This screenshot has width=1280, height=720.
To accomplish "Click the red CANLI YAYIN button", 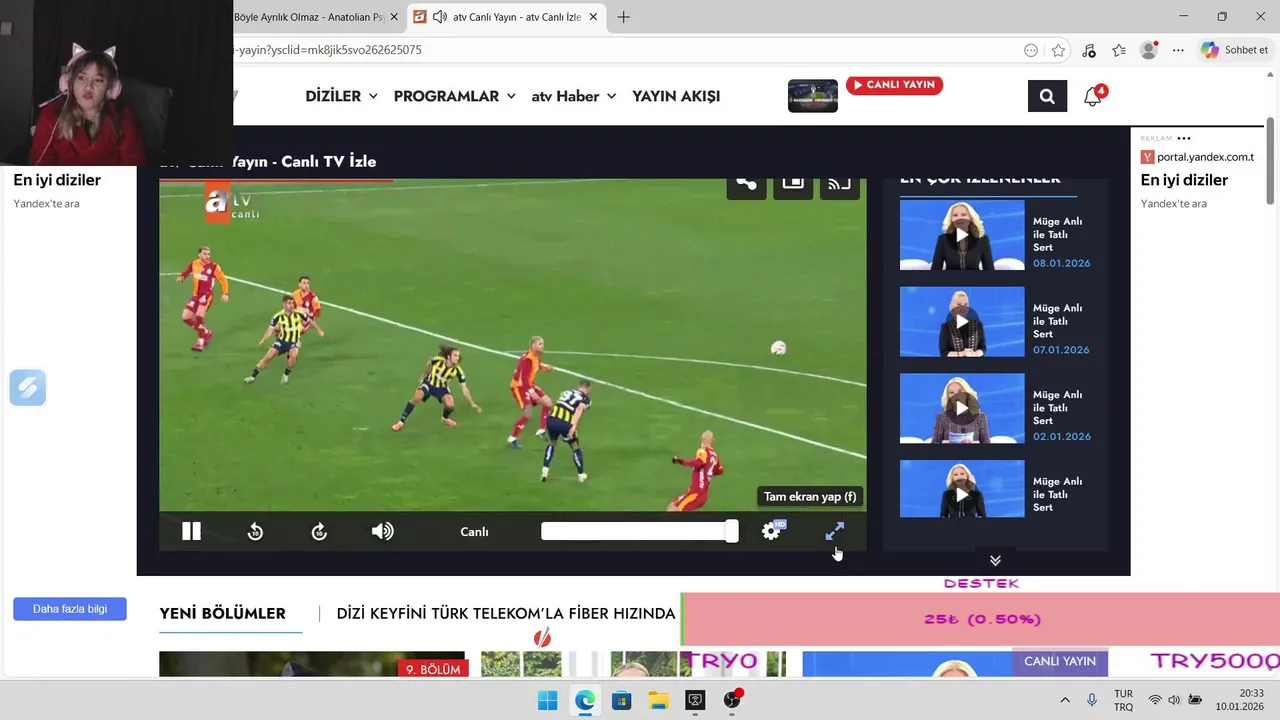I will [894, 85].
